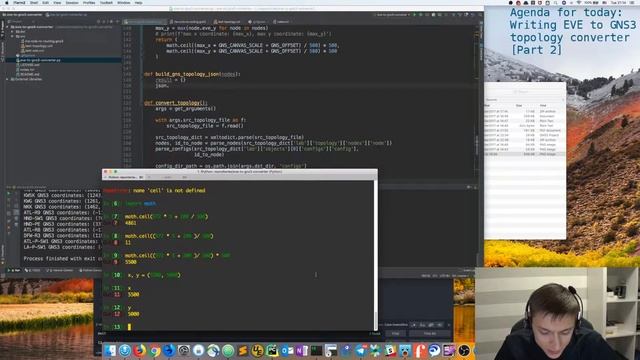Open the Toolbelt menu
The image size is (640, 360).
[106, 2]
